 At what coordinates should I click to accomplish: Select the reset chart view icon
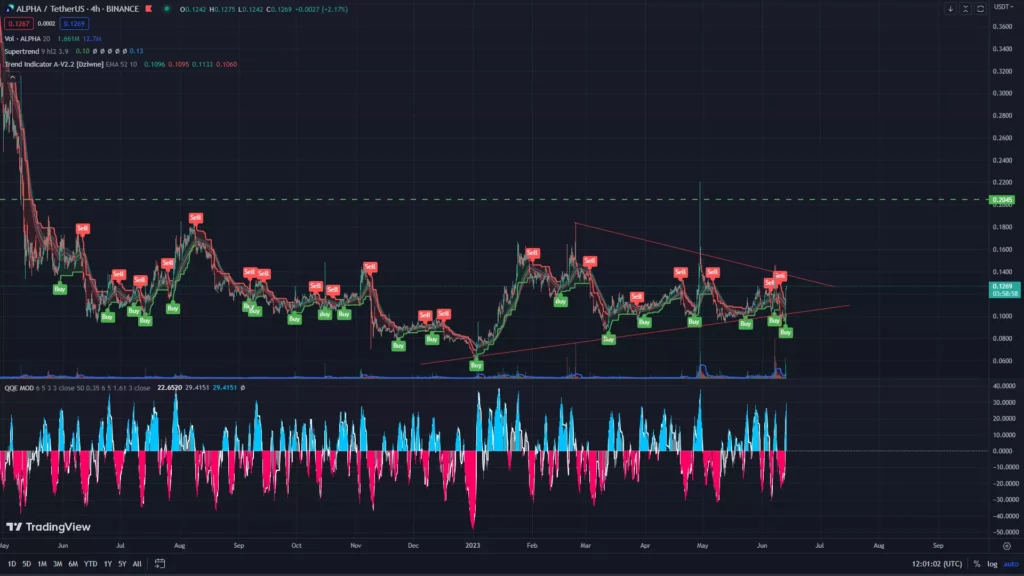[x=980, y=8]
